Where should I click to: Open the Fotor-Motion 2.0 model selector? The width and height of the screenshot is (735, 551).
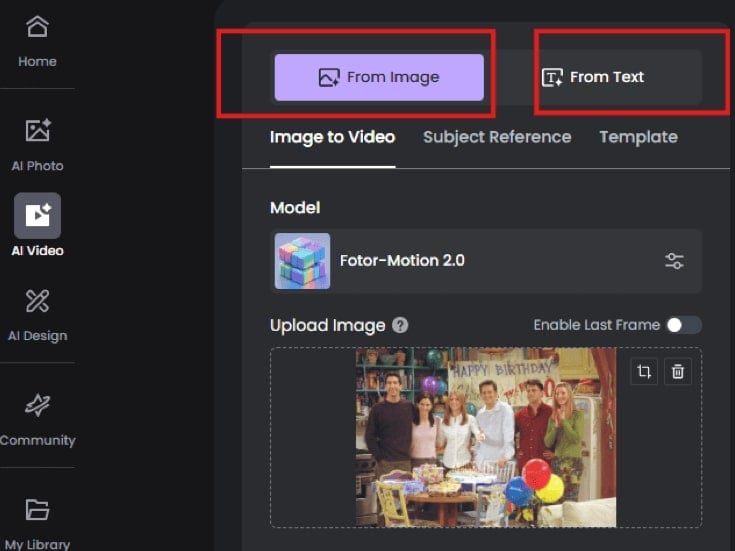[486, 261]
